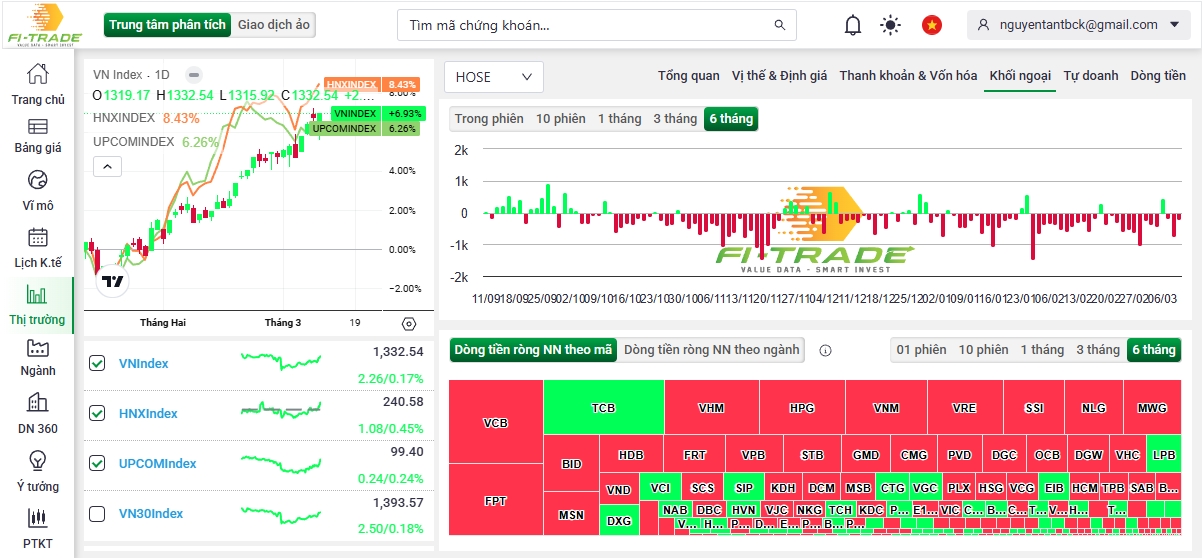Image resolution: width=1204 pixels, height=558 pixels.
Task: Click the Vietnam flag language icon
Action: [x=932, y=25]
